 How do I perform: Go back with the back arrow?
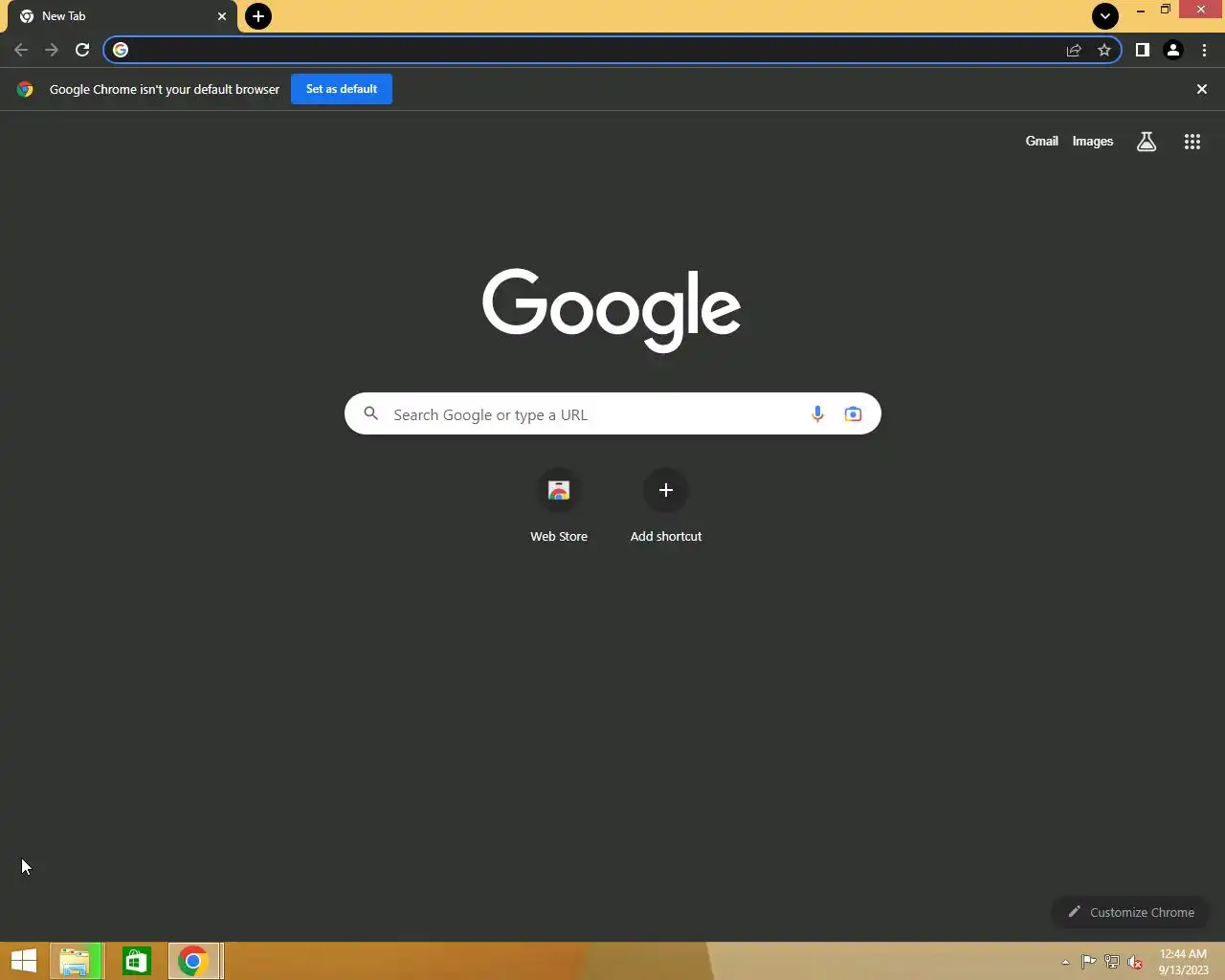point(21,50)
